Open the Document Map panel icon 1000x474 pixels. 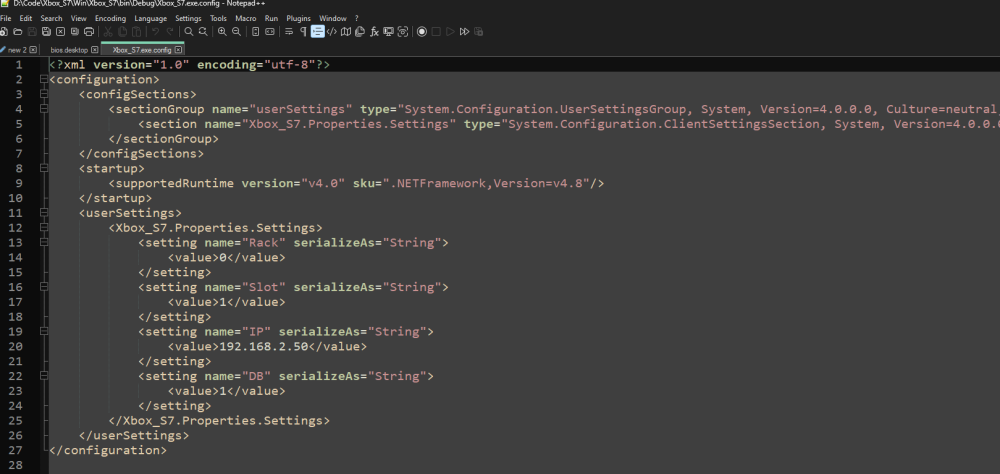(x=345, y=32)
